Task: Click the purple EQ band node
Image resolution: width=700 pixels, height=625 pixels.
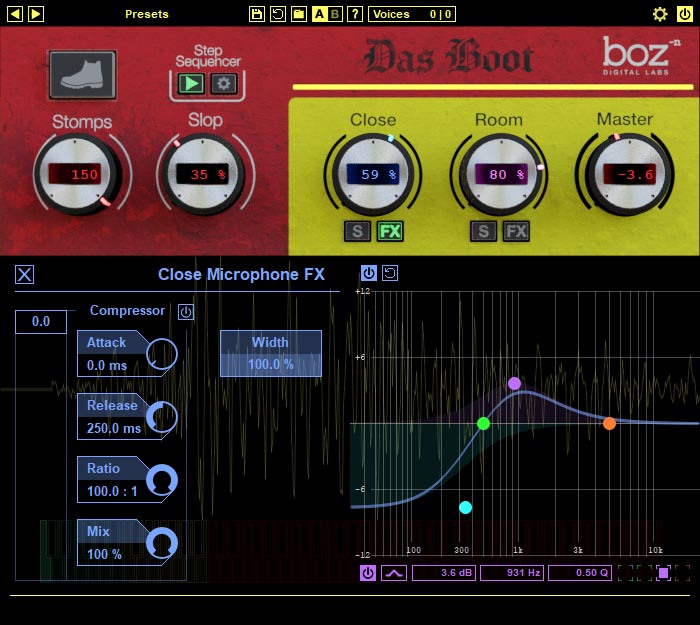Action: point(514,383)
